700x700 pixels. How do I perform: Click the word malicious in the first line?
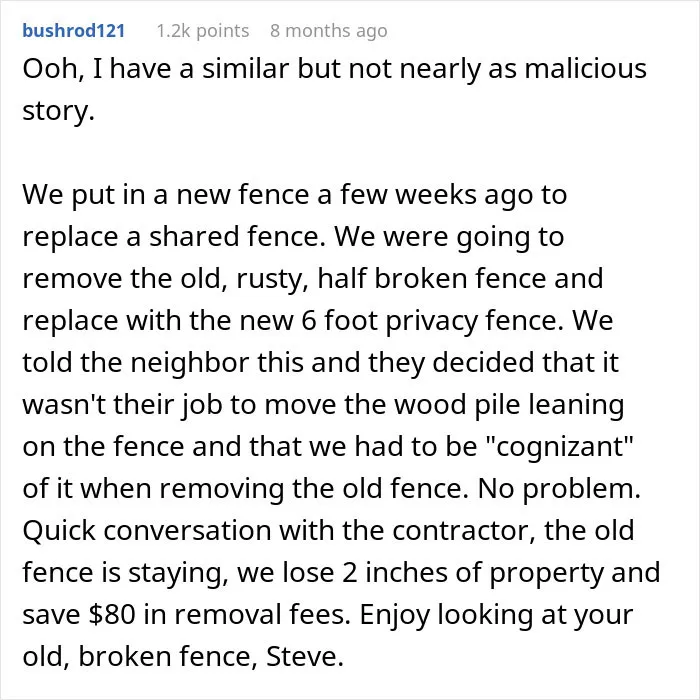(585, 69)
